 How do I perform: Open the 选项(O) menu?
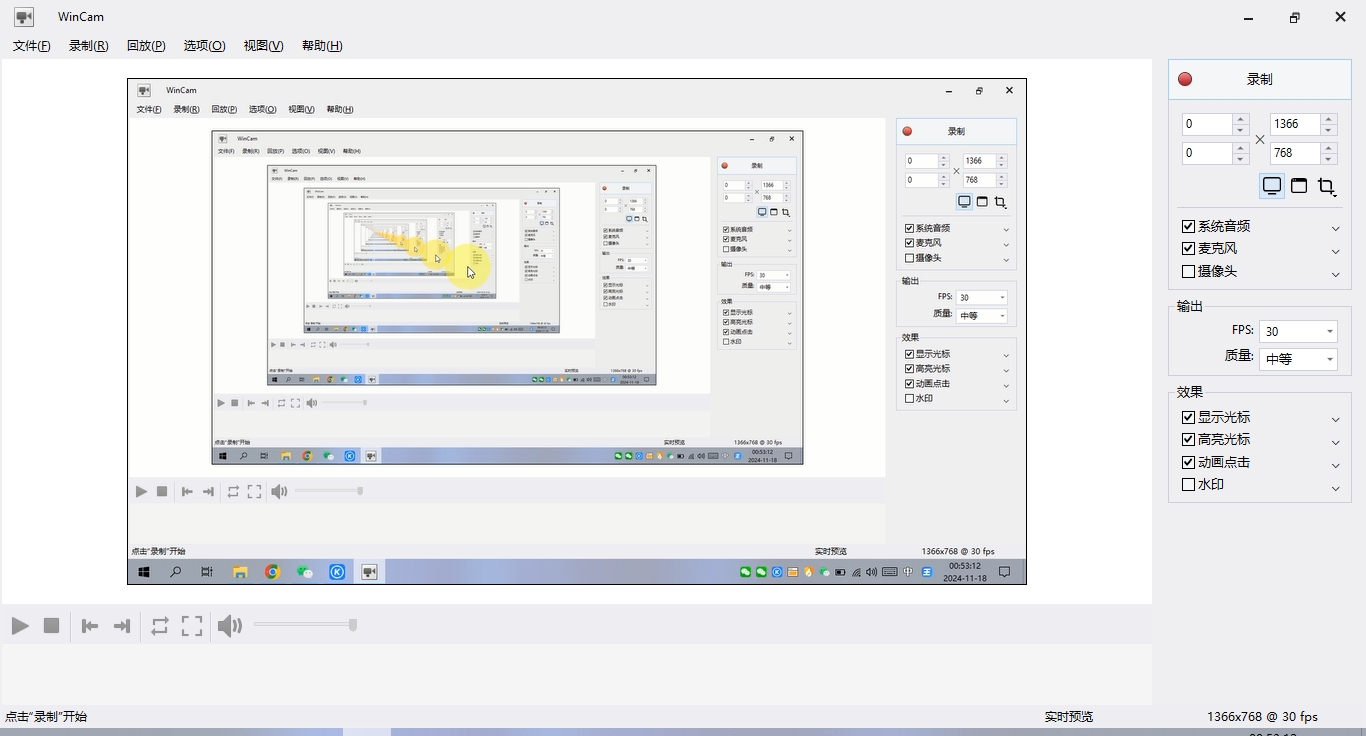click(205, 46)
